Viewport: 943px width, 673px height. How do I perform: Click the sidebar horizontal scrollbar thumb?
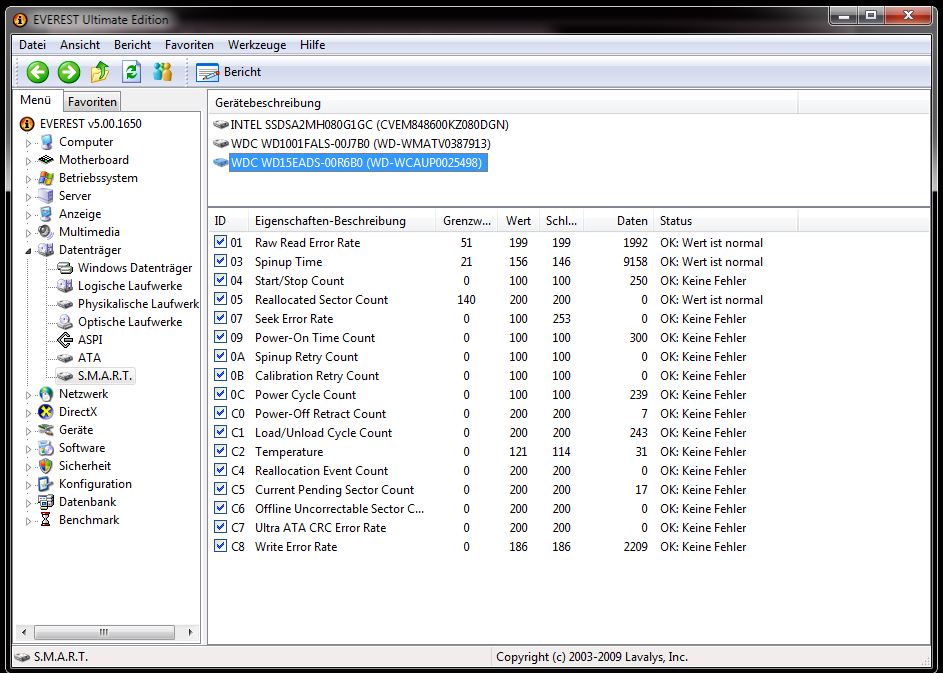tap(104, 632)
